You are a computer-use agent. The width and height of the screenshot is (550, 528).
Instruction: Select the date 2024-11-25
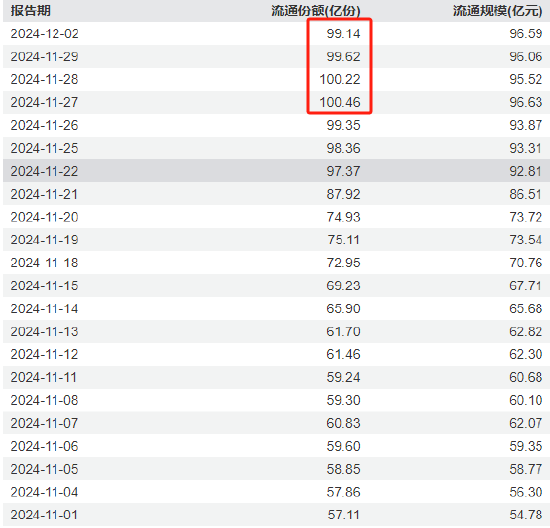(x=45, y=148)
